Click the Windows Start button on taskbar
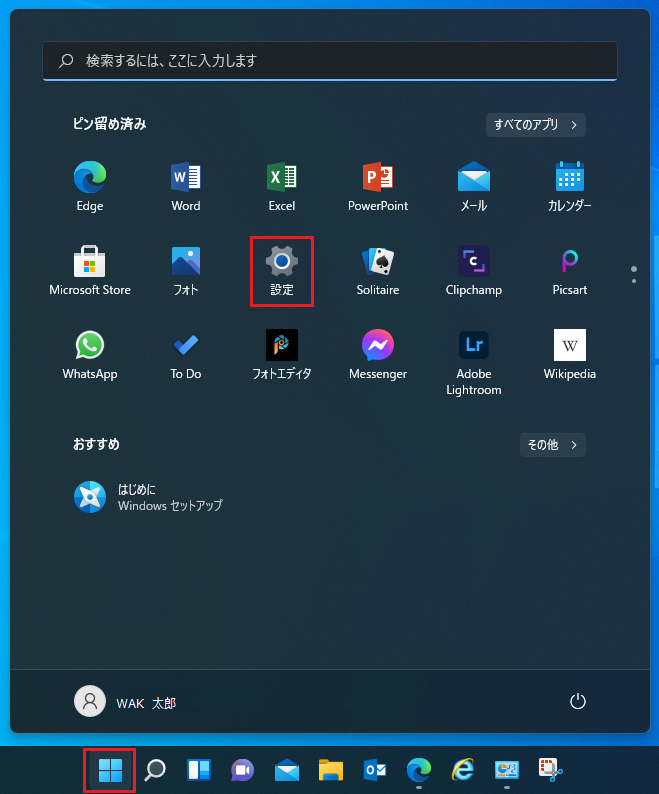The height and width of the screenshot is (794, 659). click(x=110, y=770)
